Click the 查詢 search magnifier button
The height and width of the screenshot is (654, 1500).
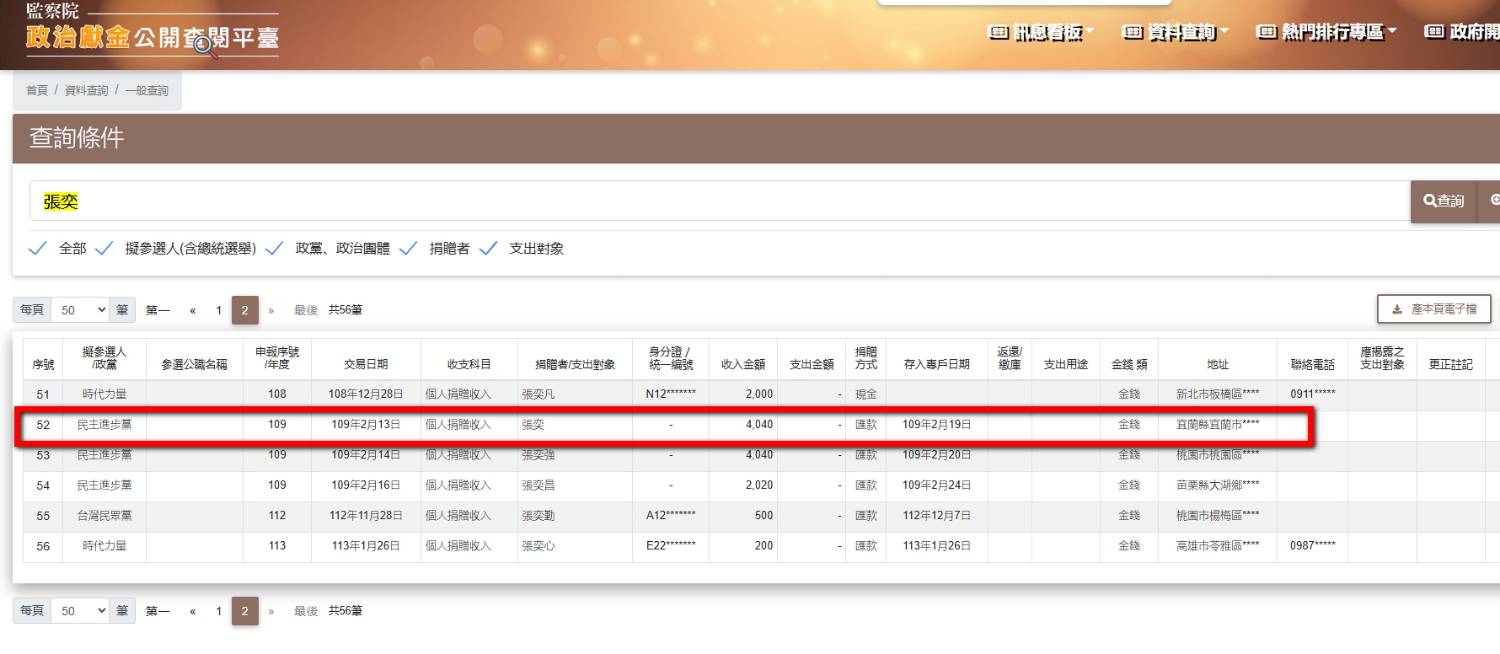tap(1443, 201)
